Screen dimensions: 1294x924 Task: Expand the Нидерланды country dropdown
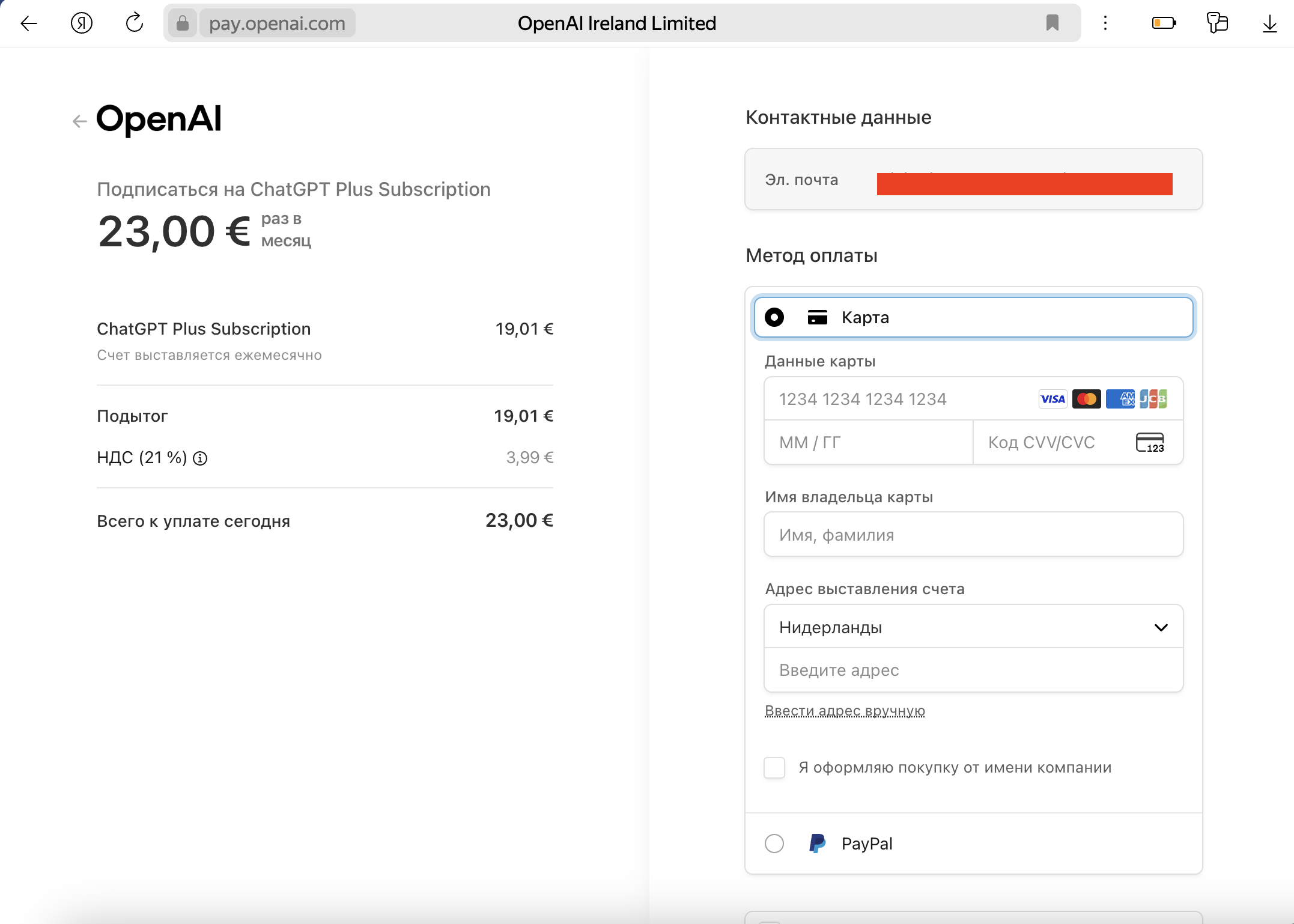tap(973, 627)
